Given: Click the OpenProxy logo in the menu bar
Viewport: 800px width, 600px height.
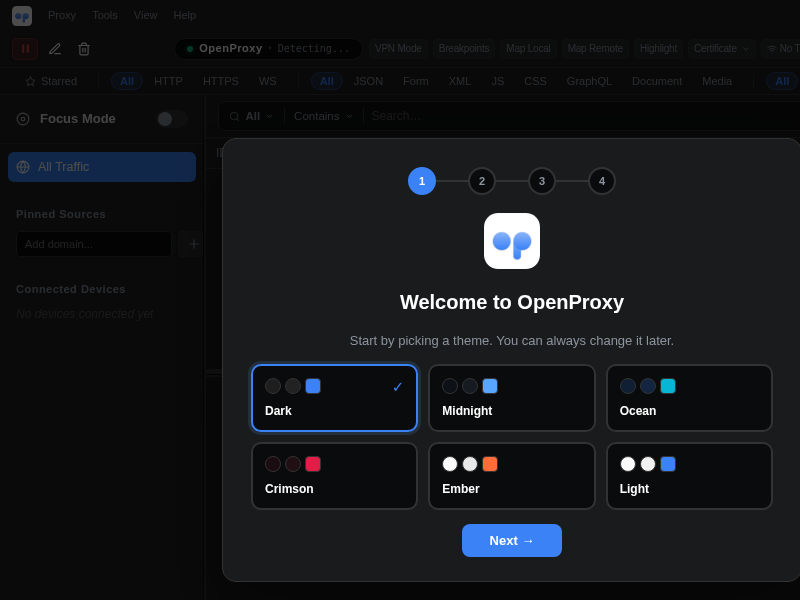Looking at the screenshot, I should point(22,16).
